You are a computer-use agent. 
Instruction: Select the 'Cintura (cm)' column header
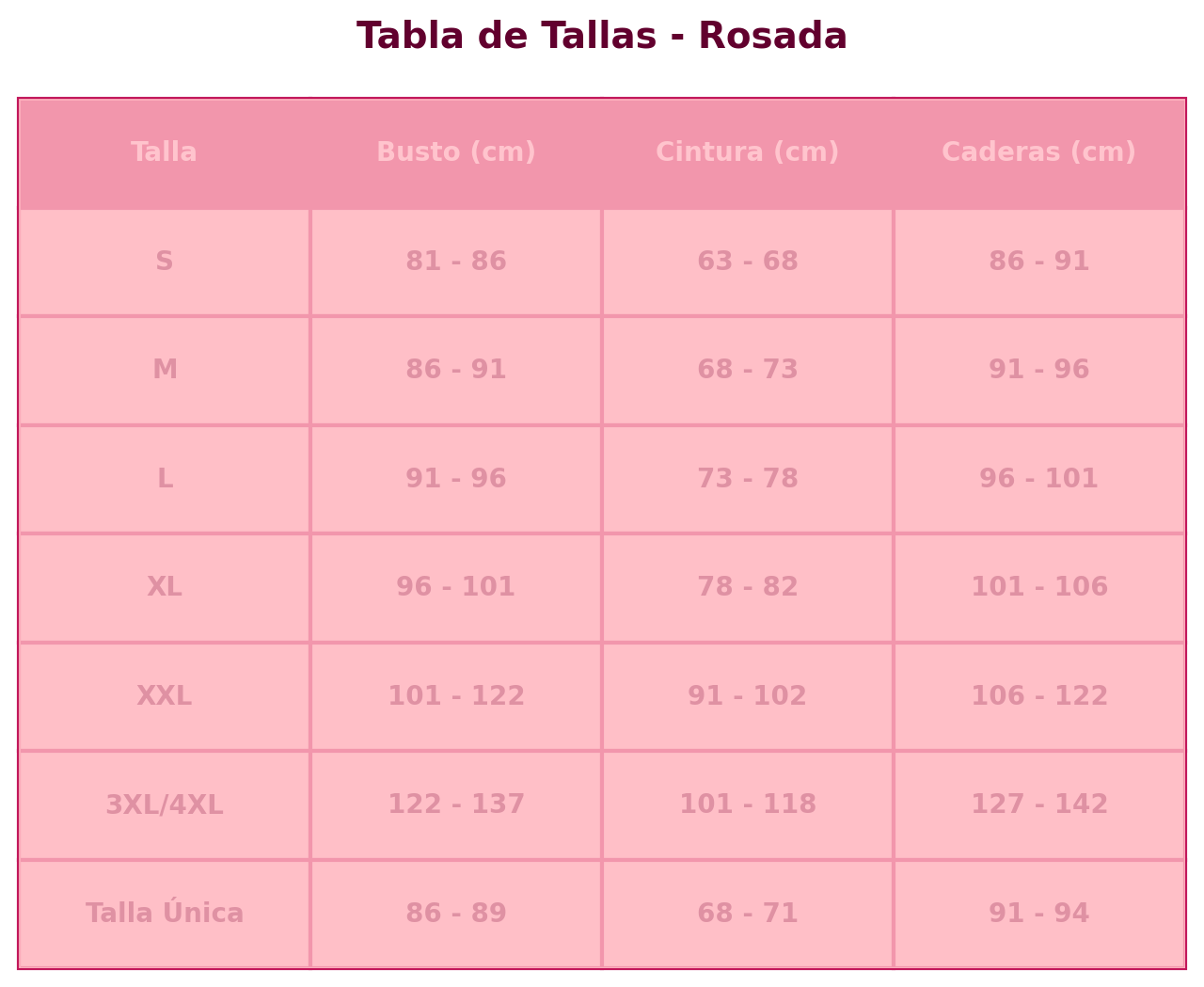tap(748, 152)
